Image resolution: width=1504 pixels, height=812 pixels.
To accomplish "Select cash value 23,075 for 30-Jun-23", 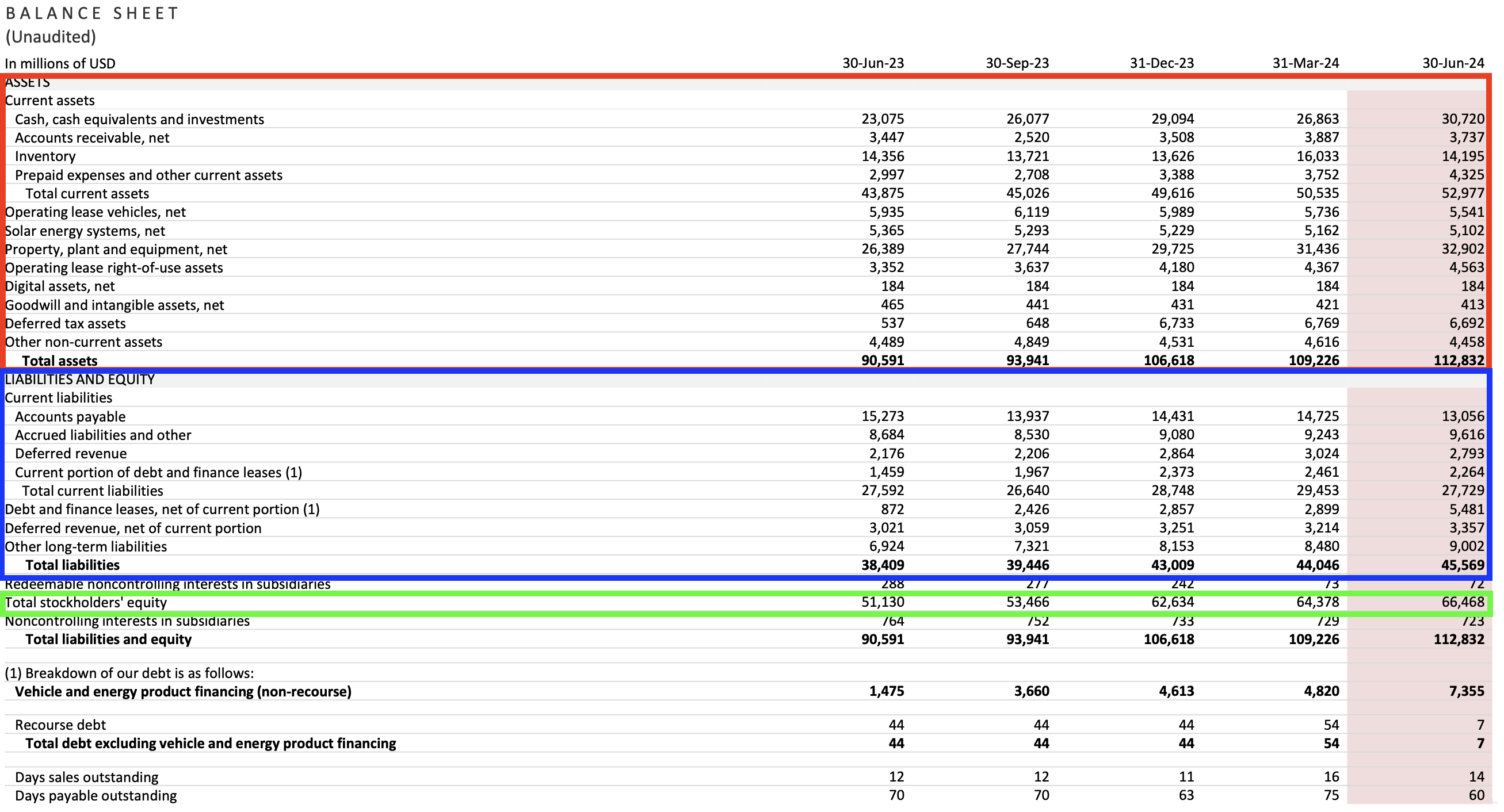I will click(x=883, y=119).
